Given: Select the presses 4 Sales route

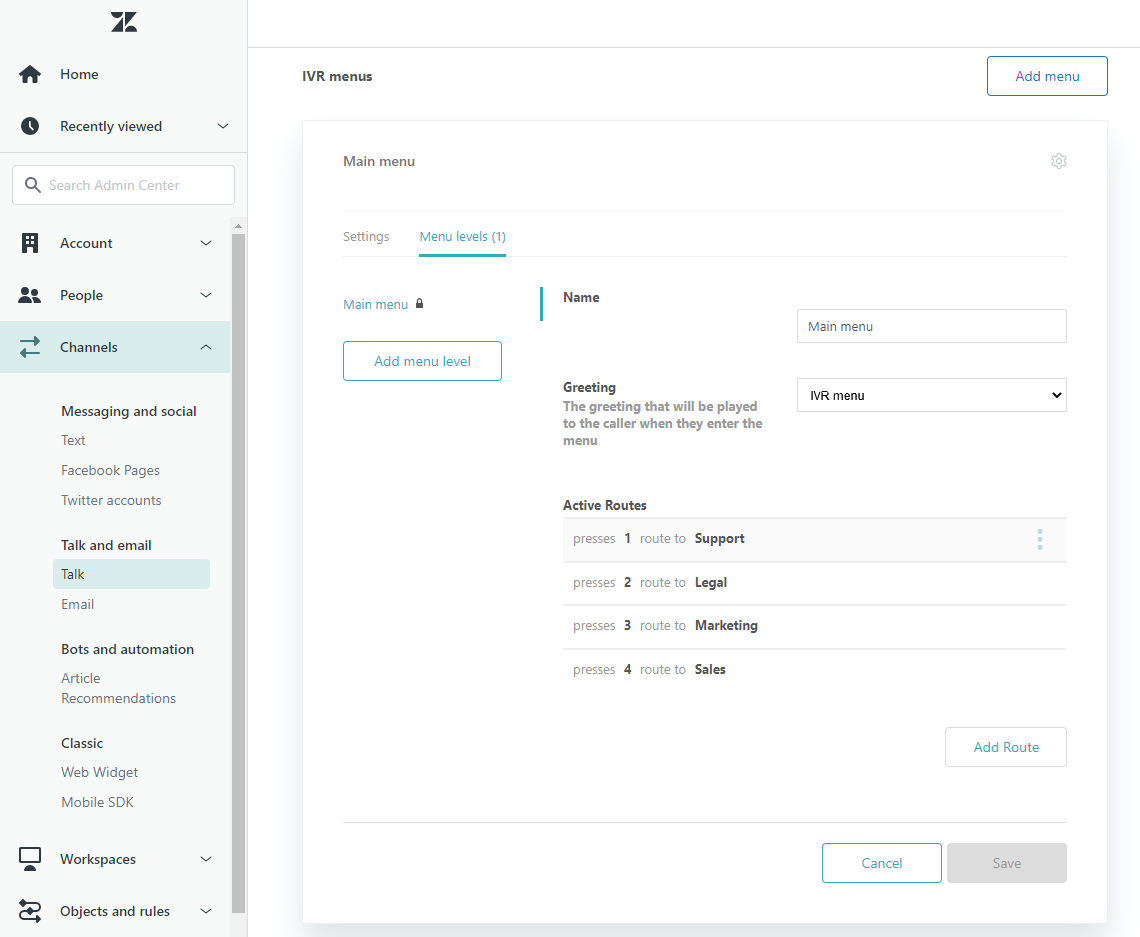Looking at the screenshot, I should [814, 669].
